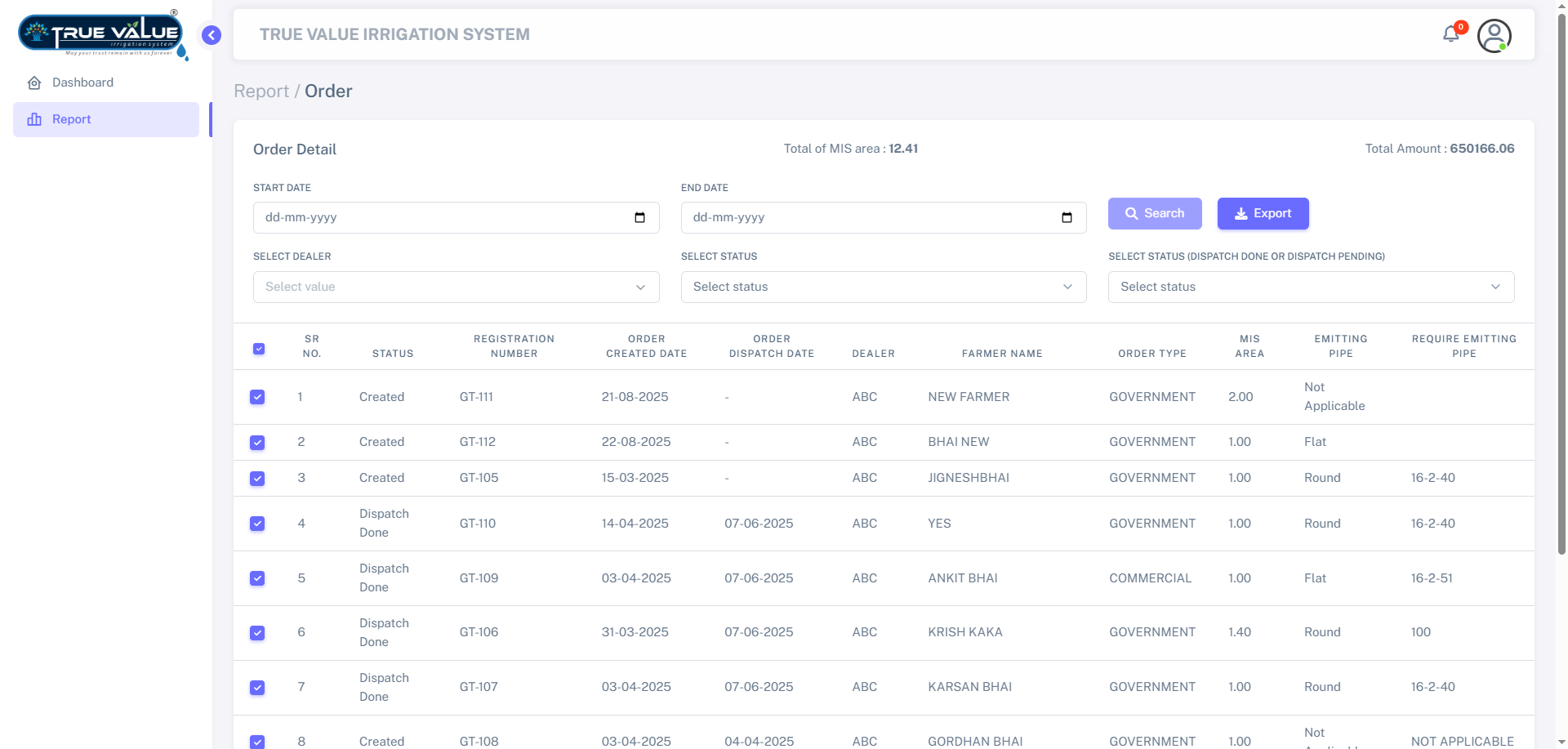
Task: Expand the Select Dealer dropdown
Action: 456,288
